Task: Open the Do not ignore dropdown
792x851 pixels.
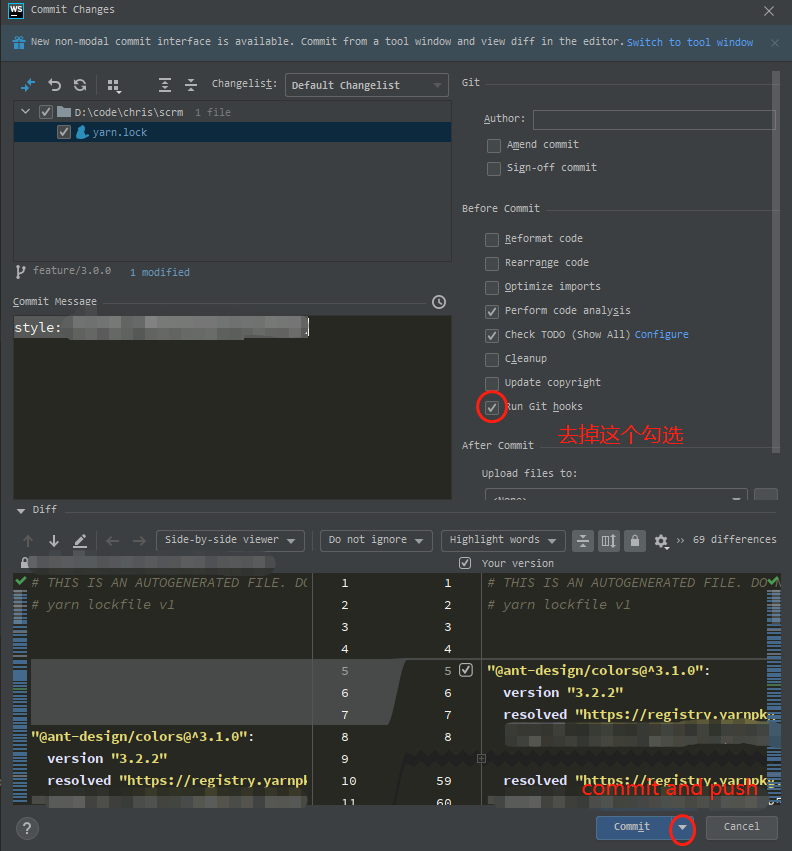Action: [376, 541]
